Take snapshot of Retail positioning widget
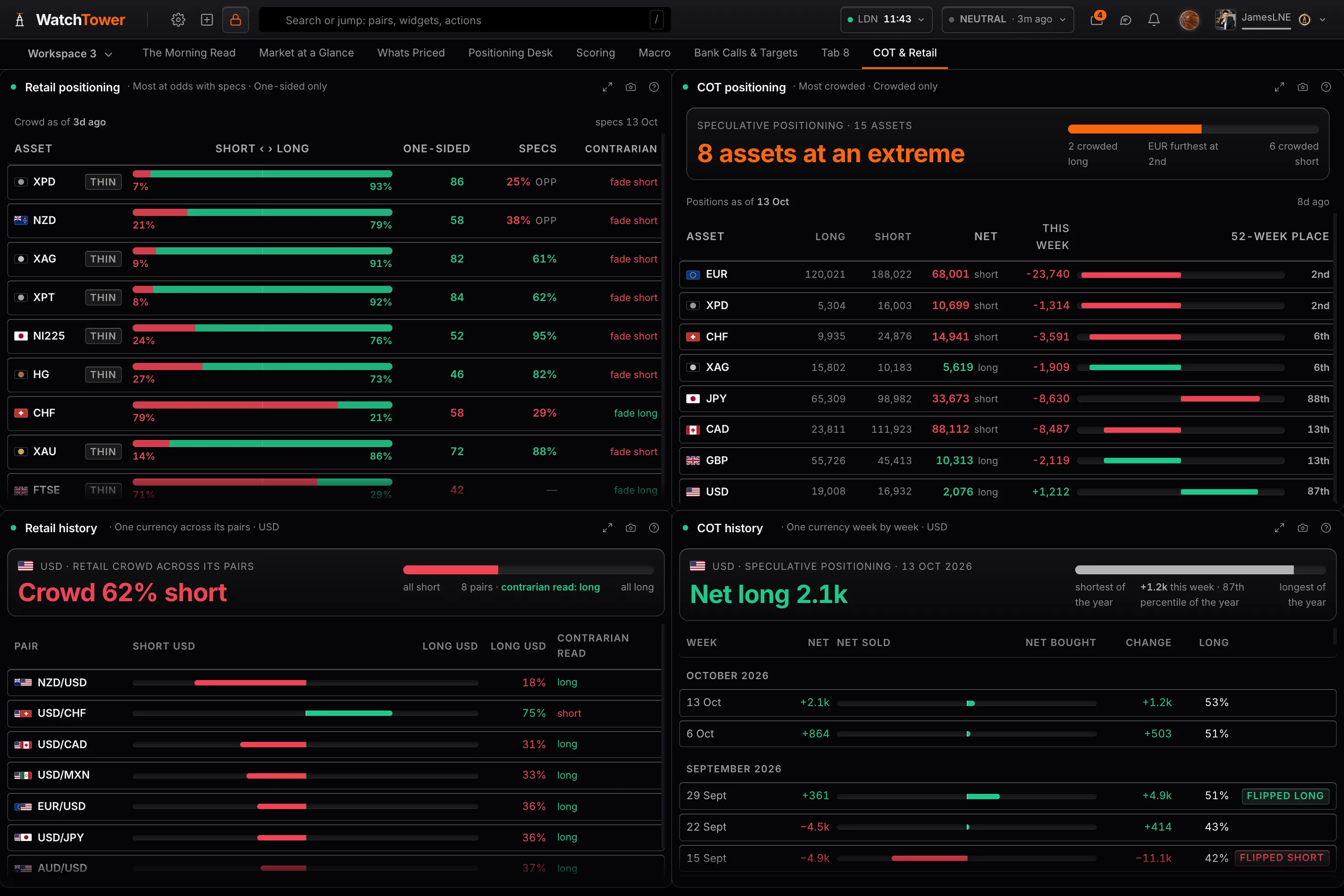This screenshot has height=896, width=1344. click(x=631, y=87)
